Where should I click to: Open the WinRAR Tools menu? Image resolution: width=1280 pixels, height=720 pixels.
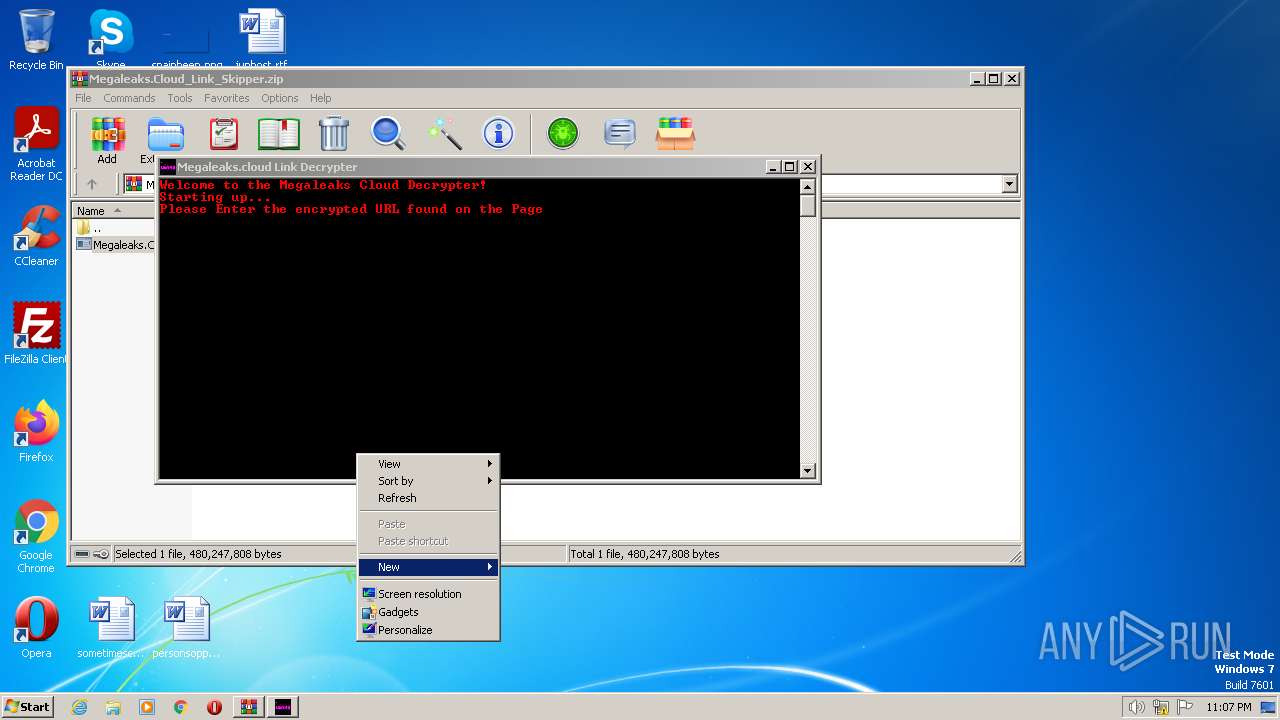click(180, 98)
